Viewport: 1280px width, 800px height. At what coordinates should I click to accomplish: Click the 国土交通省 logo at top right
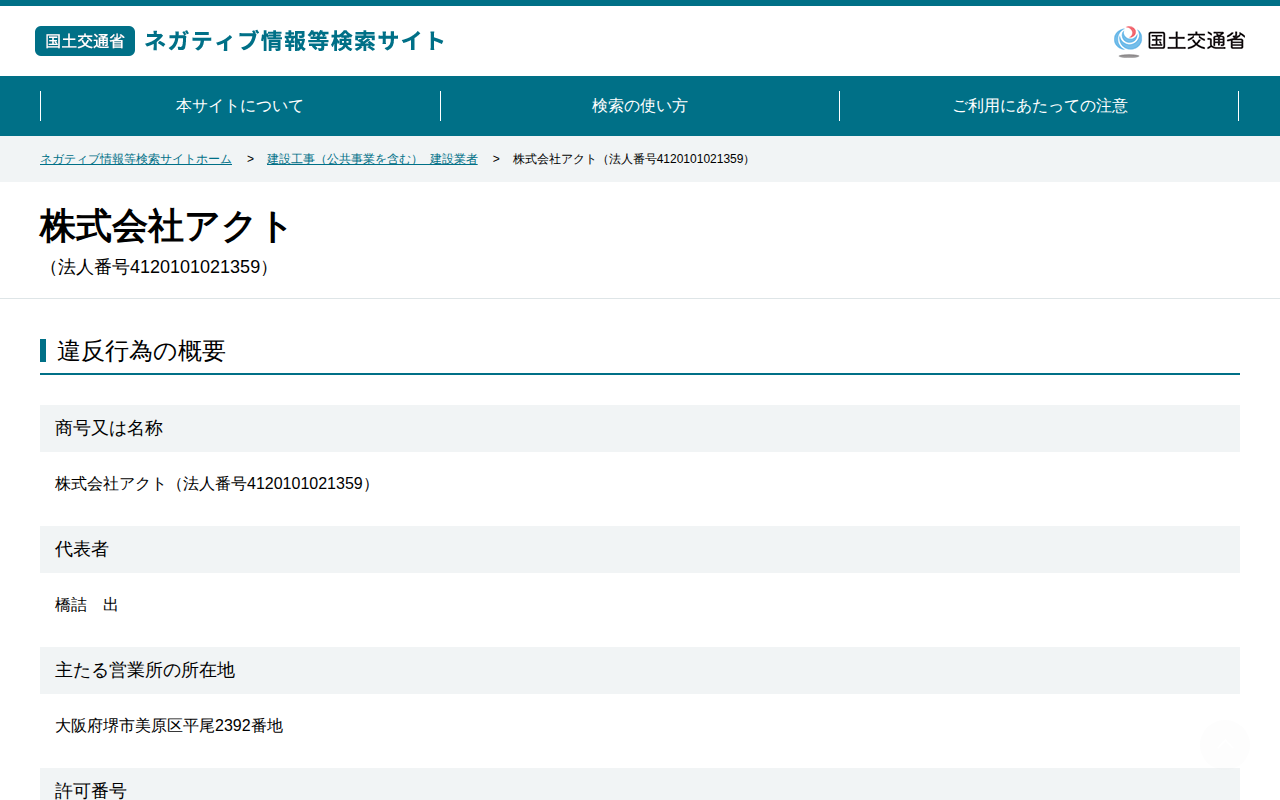click(x=1179, y=41)
